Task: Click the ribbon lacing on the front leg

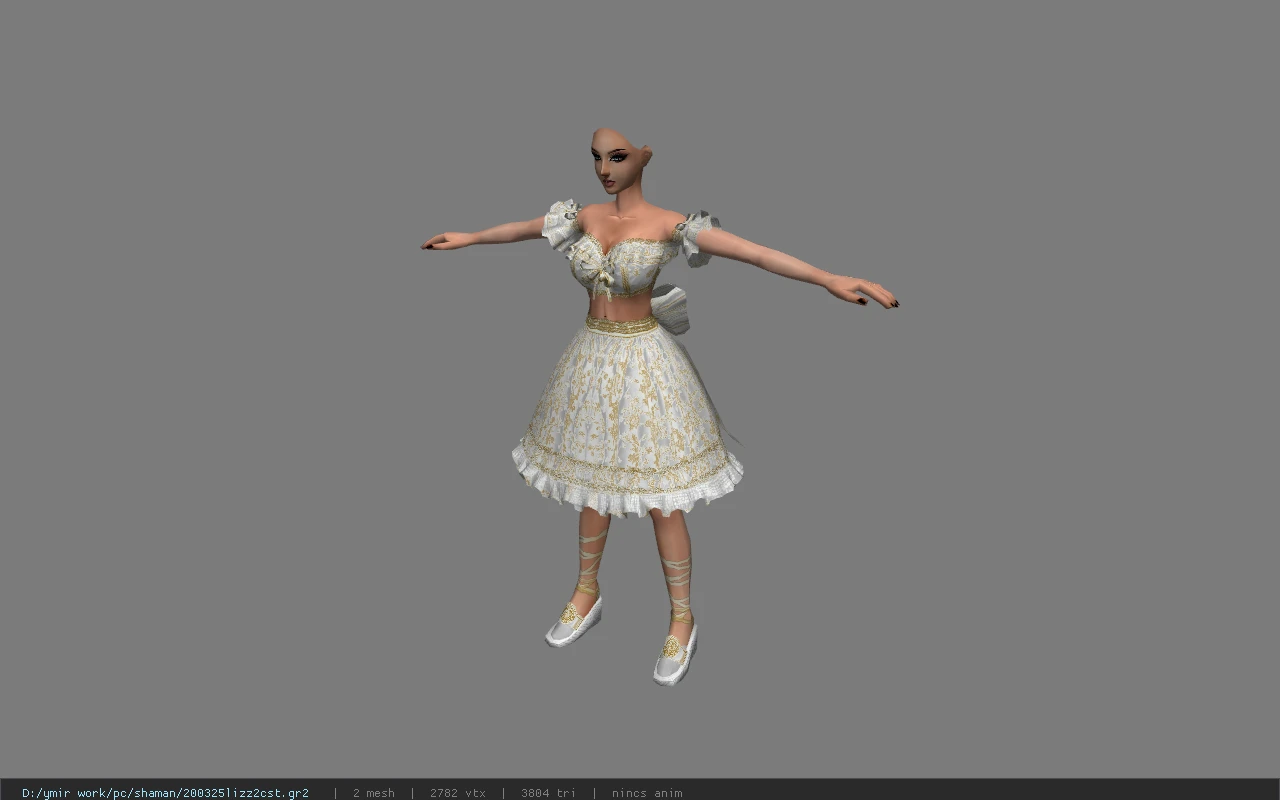Action: pos(677,585)
